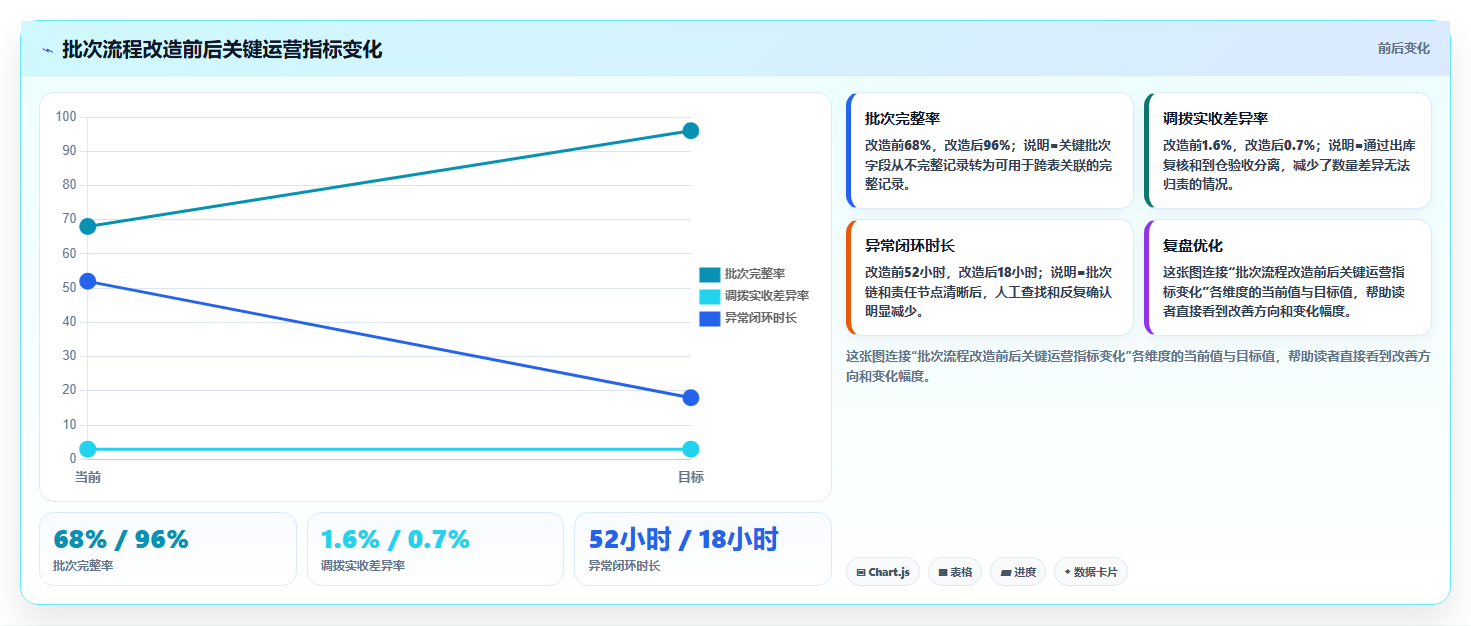Click the 100 y-axis tick label

pyautogui.click(x=66, y=117)
